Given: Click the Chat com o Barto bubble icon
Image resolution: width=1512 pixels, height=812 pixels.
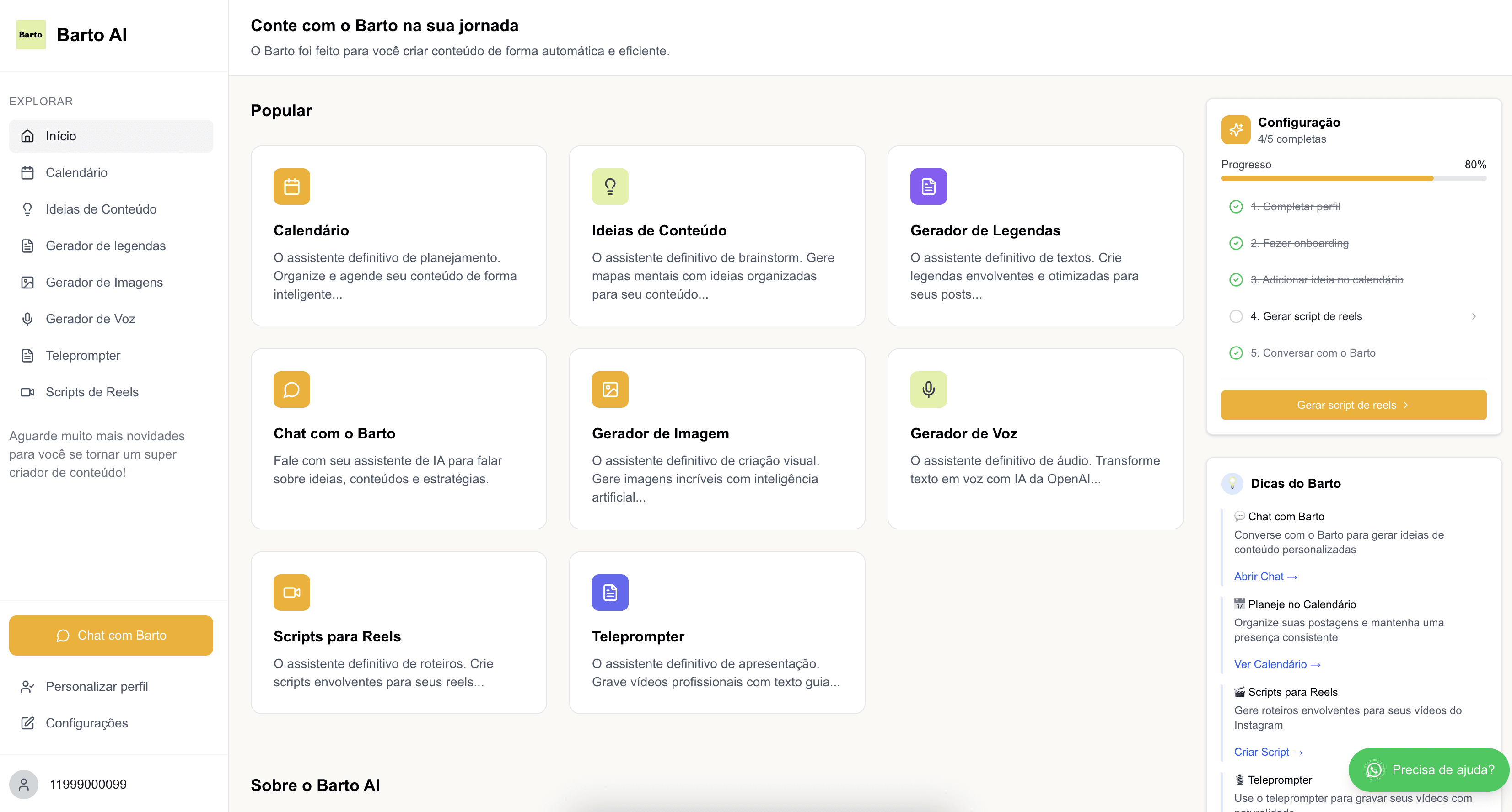Looking at the screenshot, I should click(x=292, y=390).
